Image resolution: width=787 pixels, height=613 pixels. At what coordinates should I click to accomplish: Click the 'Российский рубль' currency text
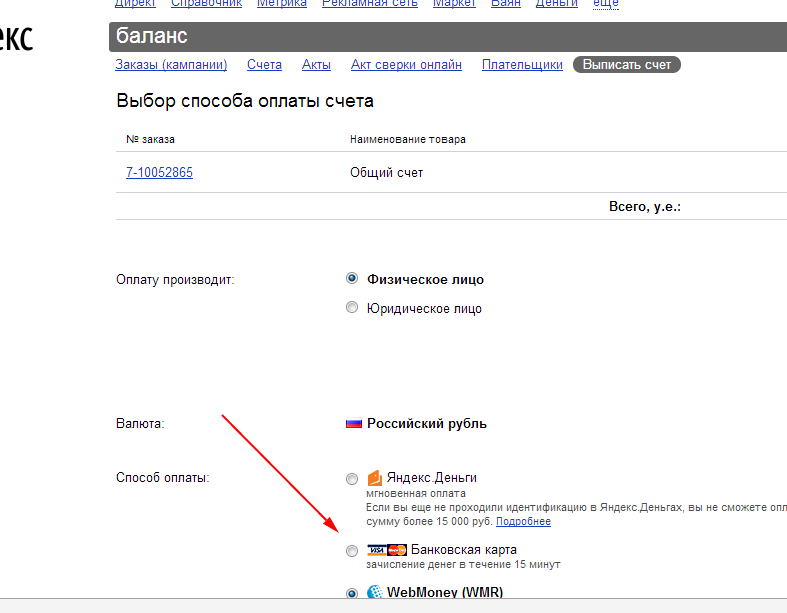pos(427,424)
